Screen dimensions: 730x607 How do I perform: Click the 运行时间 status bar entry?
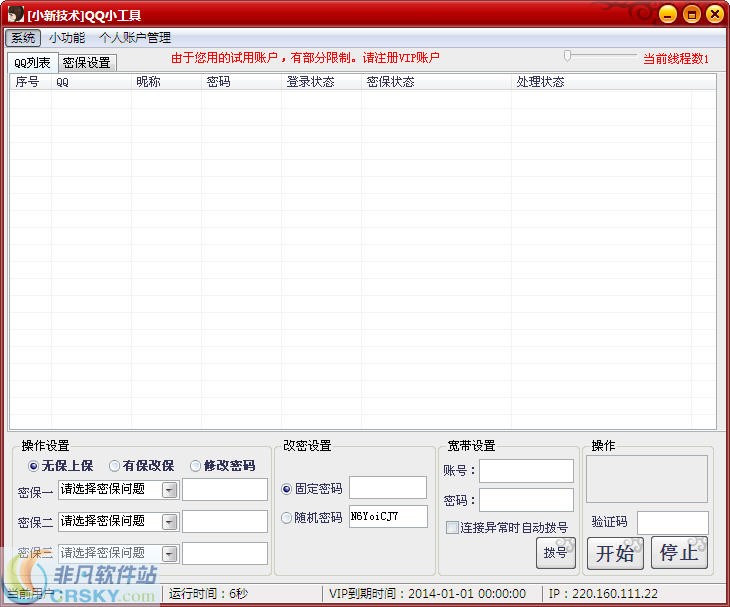click(208, 594)
